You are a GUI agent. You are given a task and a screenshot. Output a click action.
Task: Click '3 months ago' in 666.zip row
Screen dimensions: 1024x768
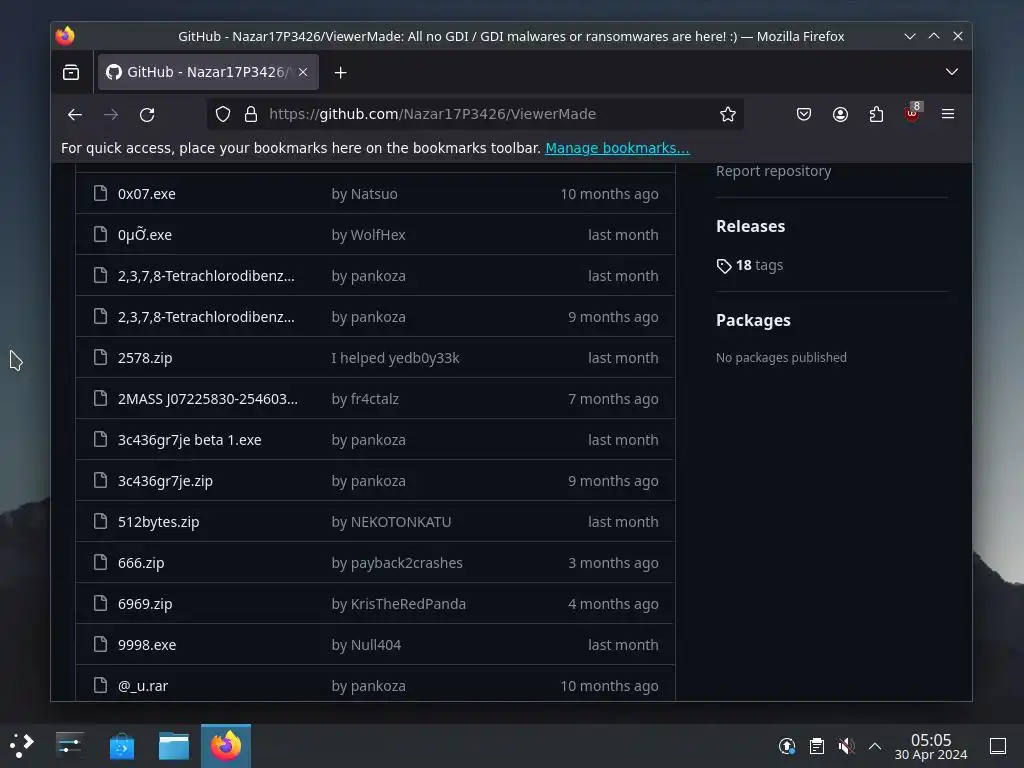pyautogui.click(x=613, y=563)
